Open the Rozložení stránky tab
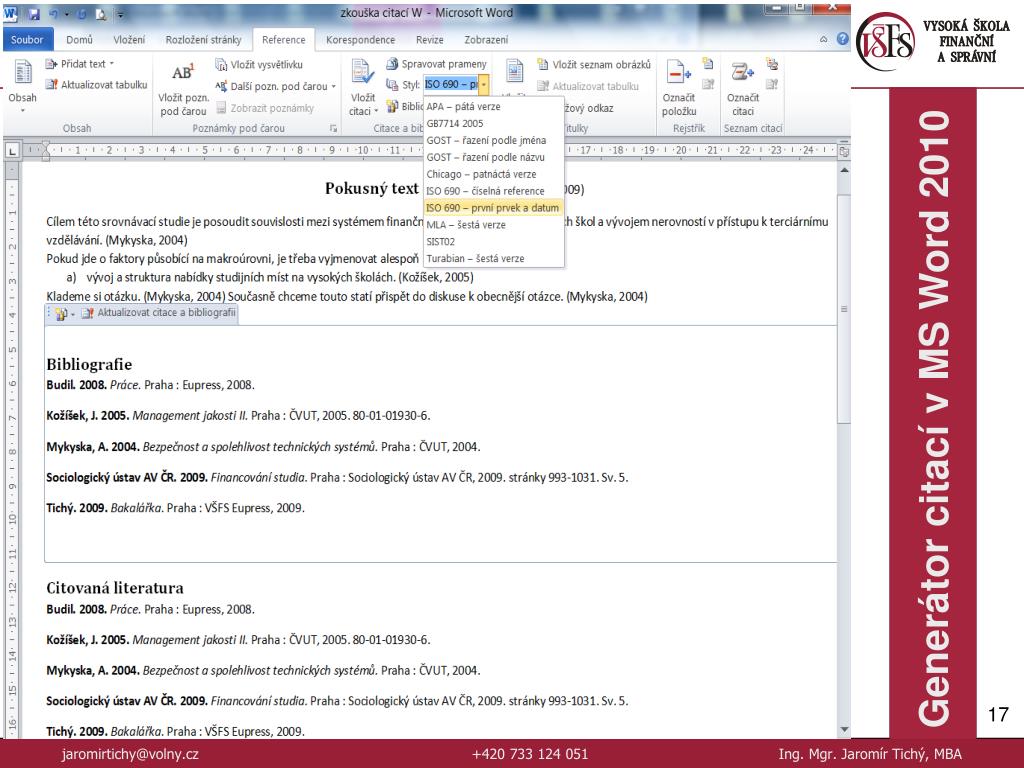This screenshot has height=768, width=1024. coord(203,39)
